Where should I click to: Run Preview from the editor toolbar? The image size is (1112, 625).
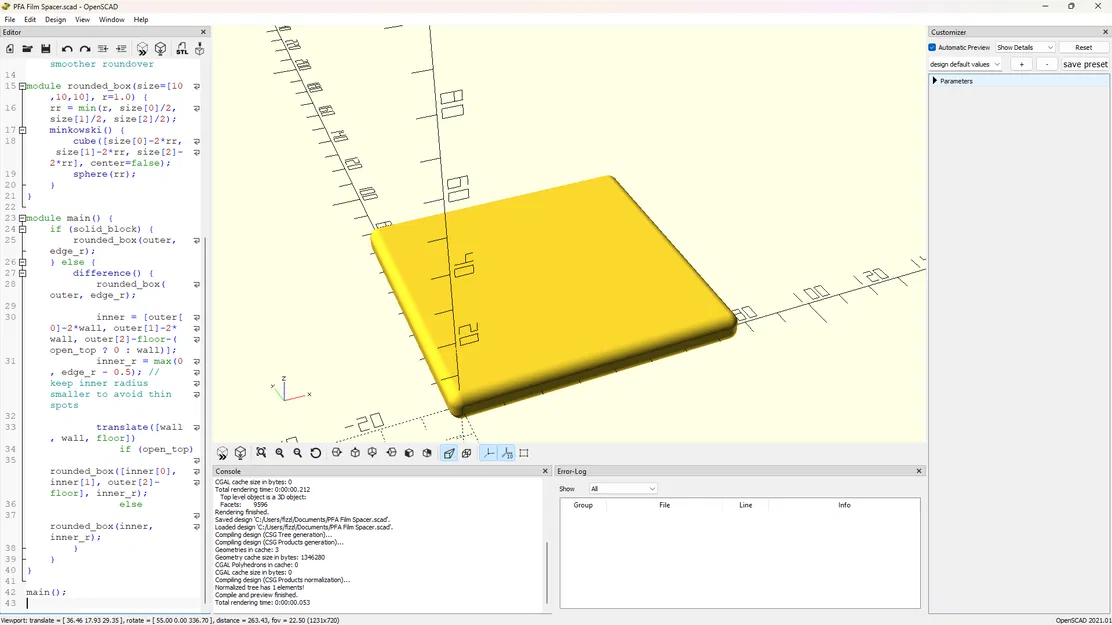pyautogui.click(x=142, y=48)
